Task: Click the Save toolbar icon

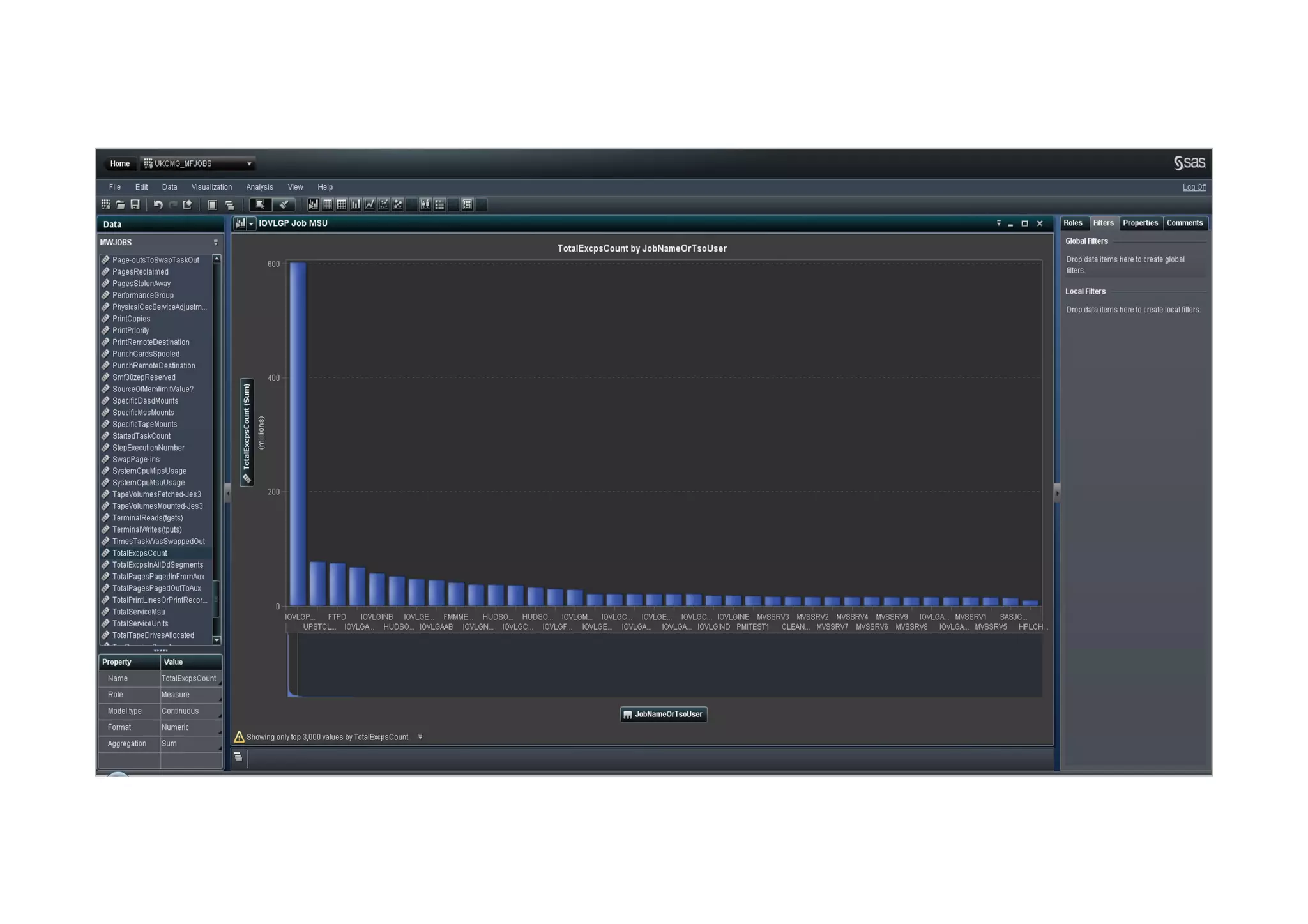Action: (x=135, y=204)
